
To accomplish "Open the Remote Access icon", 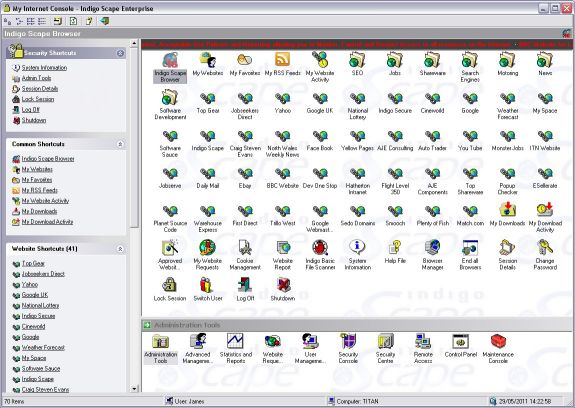I will [x=423, y=348].
